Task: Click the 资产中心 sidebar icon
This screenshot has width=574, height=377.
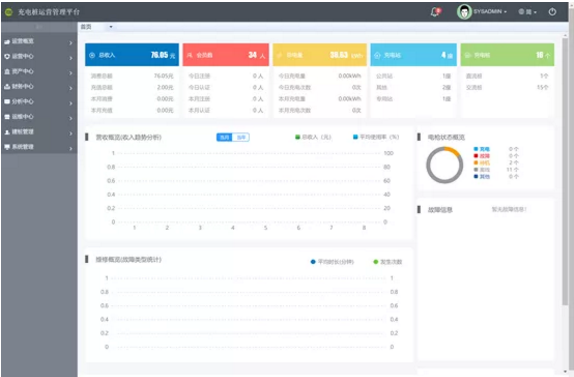Action: [x=7, y=72]
